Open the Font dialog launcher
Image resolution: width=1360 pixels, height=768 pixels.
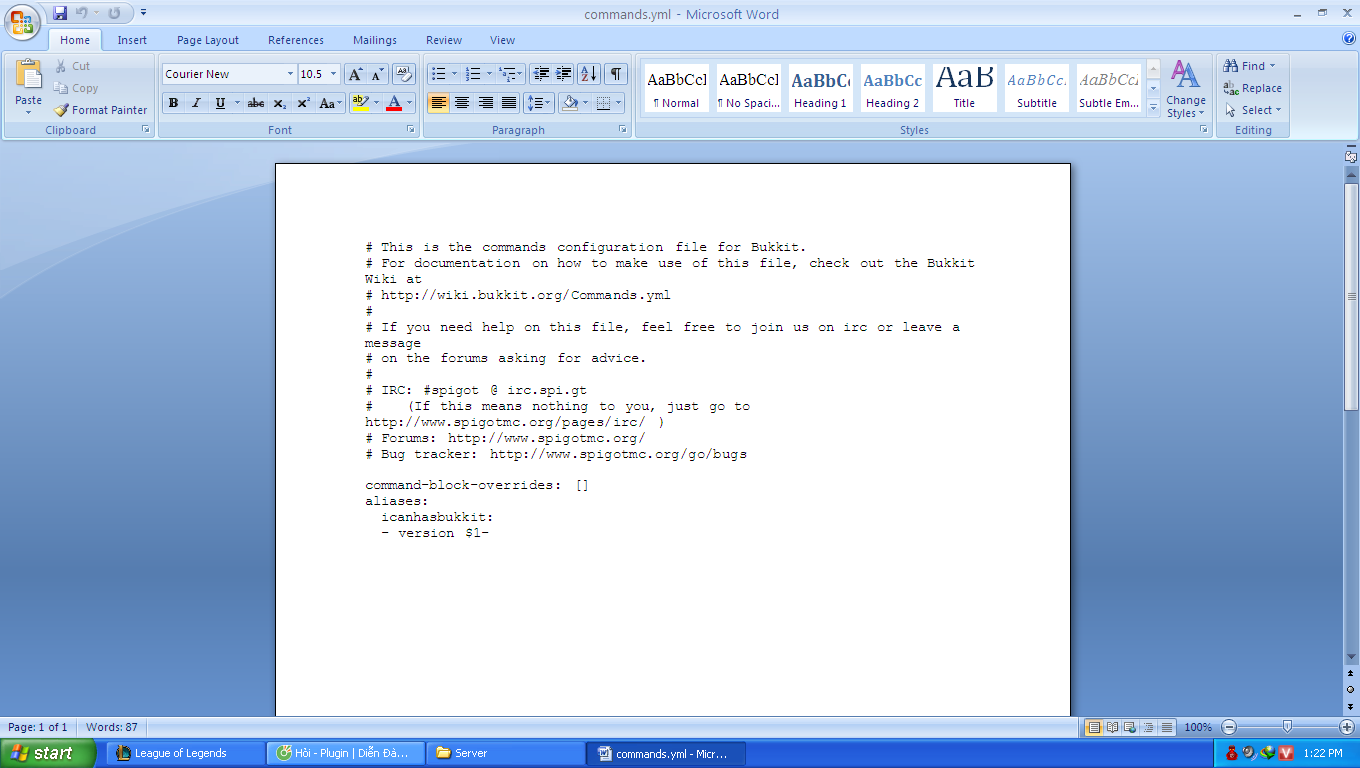pos(410,130)
